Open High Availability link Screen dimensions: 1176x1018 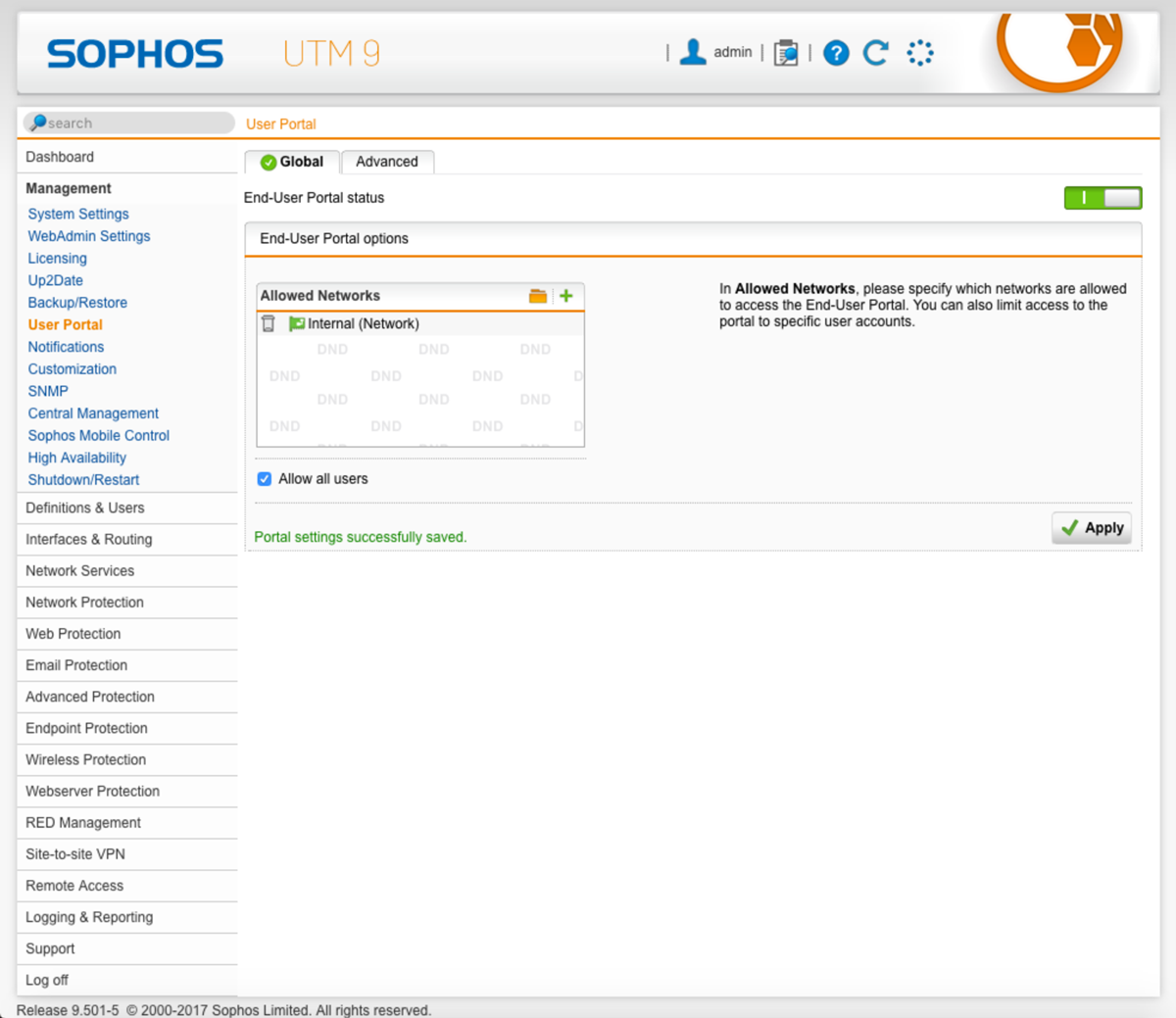point(77,458)
